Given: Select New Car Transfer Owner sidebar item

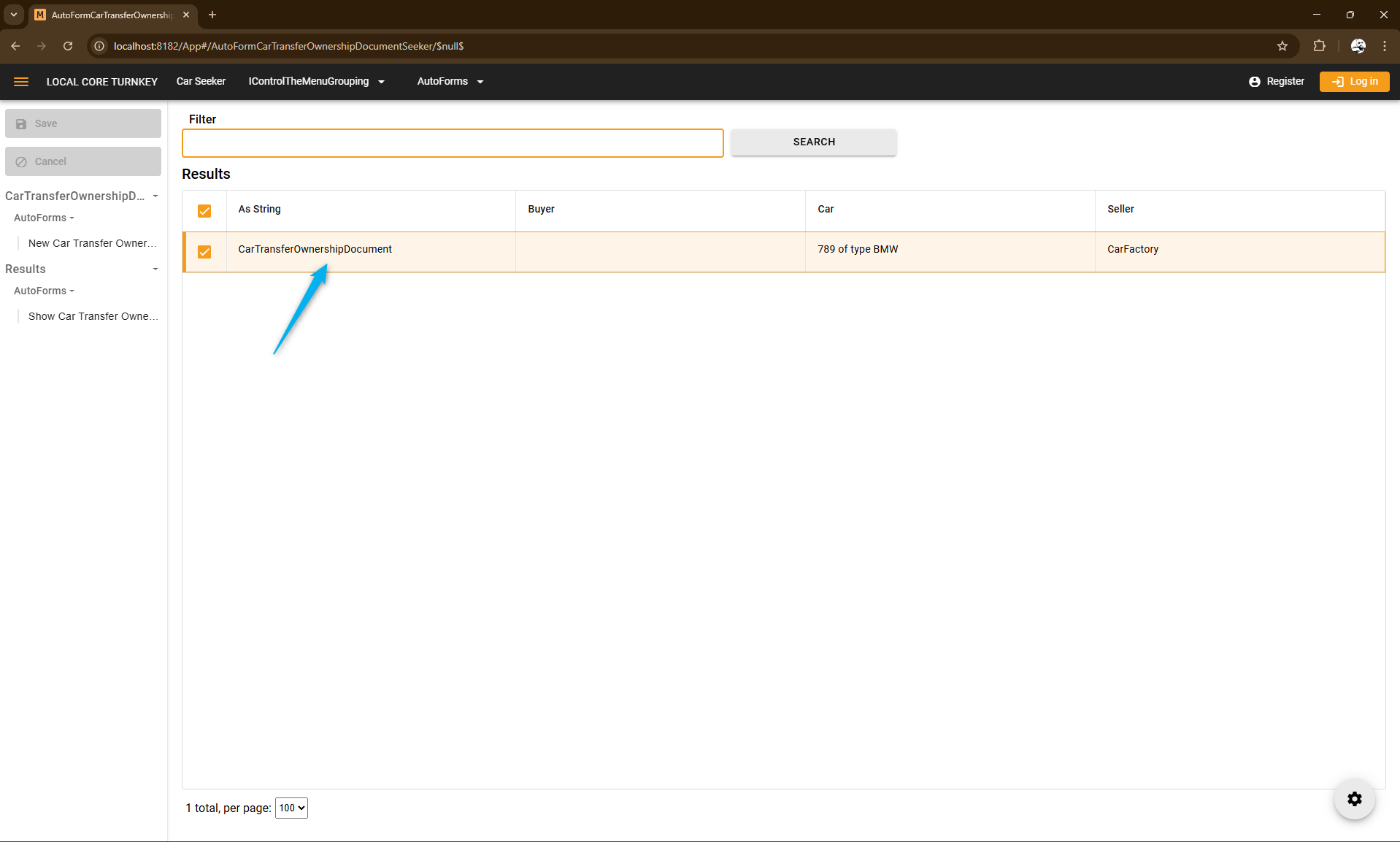Looking at the screenshot, I should tap(92, 243).
